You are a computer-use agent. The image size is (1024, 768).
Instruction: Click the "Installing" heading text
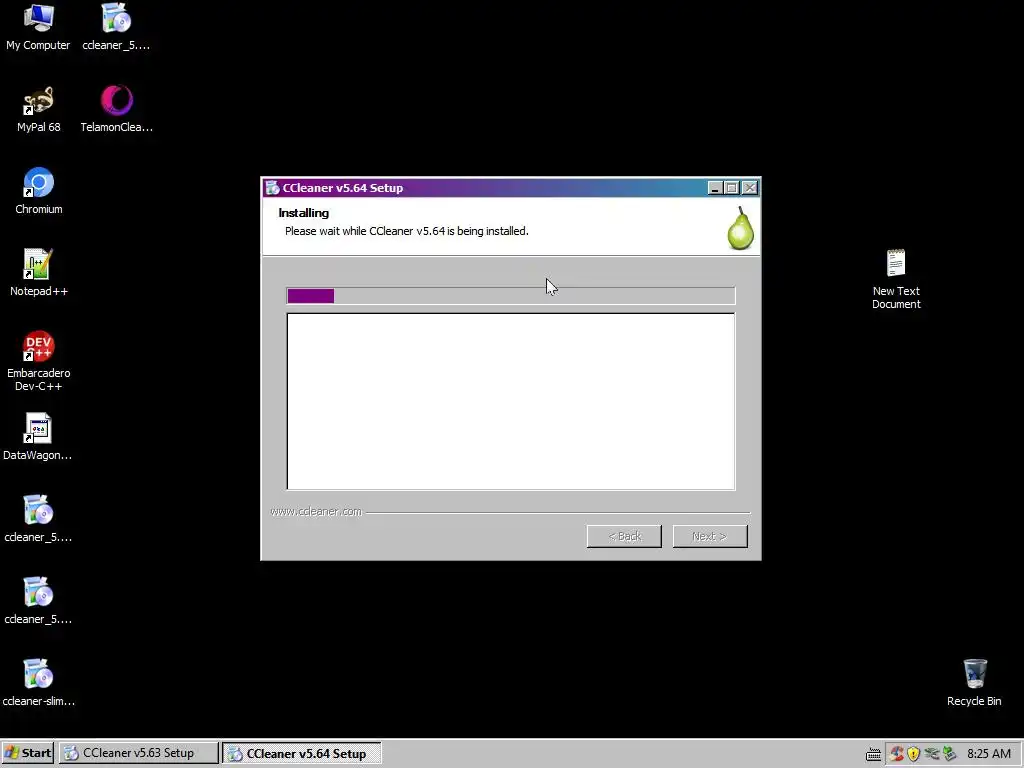[x=304, y=213]
